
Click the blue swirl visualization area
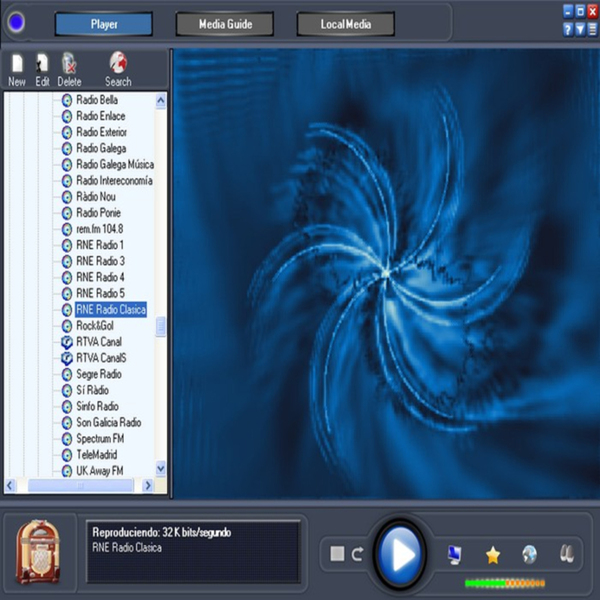pos(386,274)
